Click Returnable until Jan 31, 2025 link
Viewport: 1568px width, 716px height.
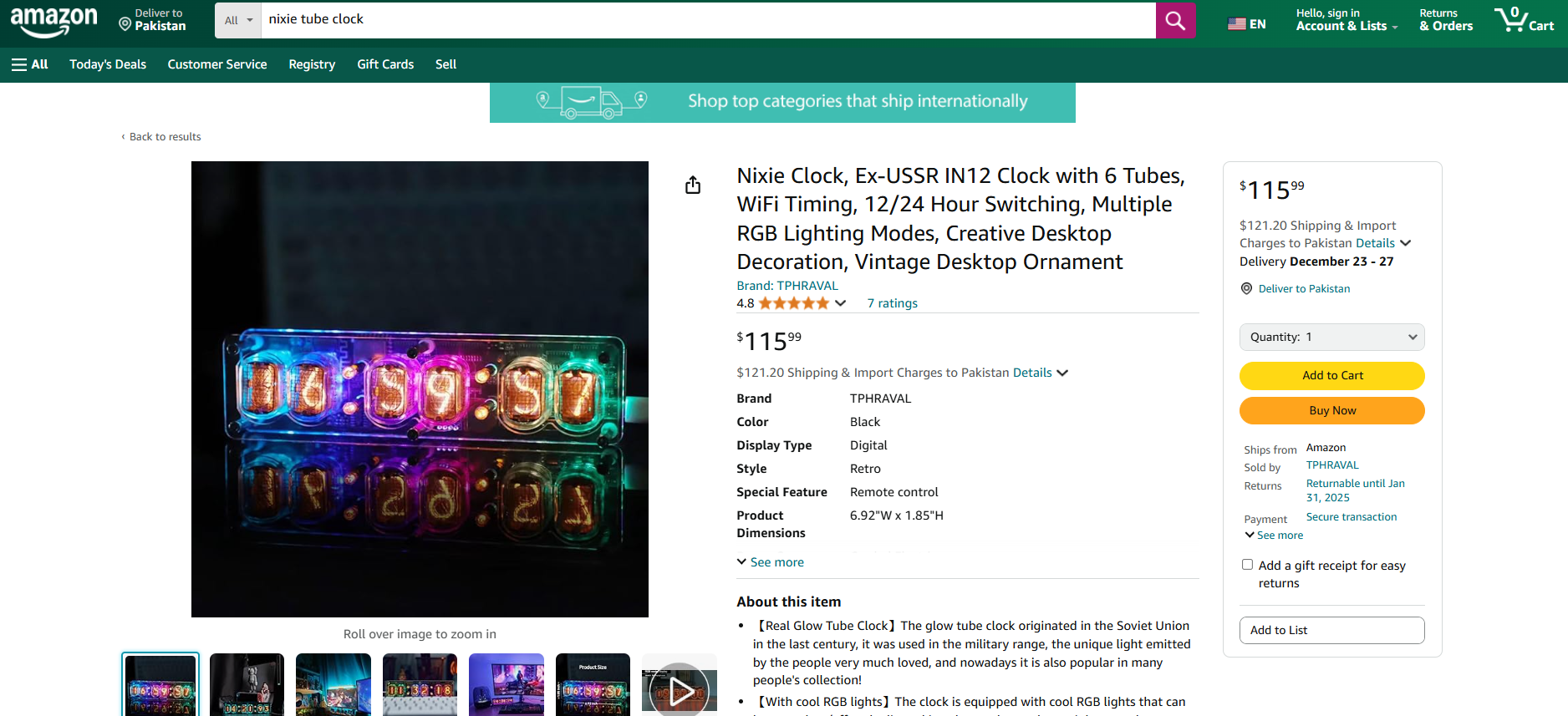pyautogui.click(x=1356, y=490)
